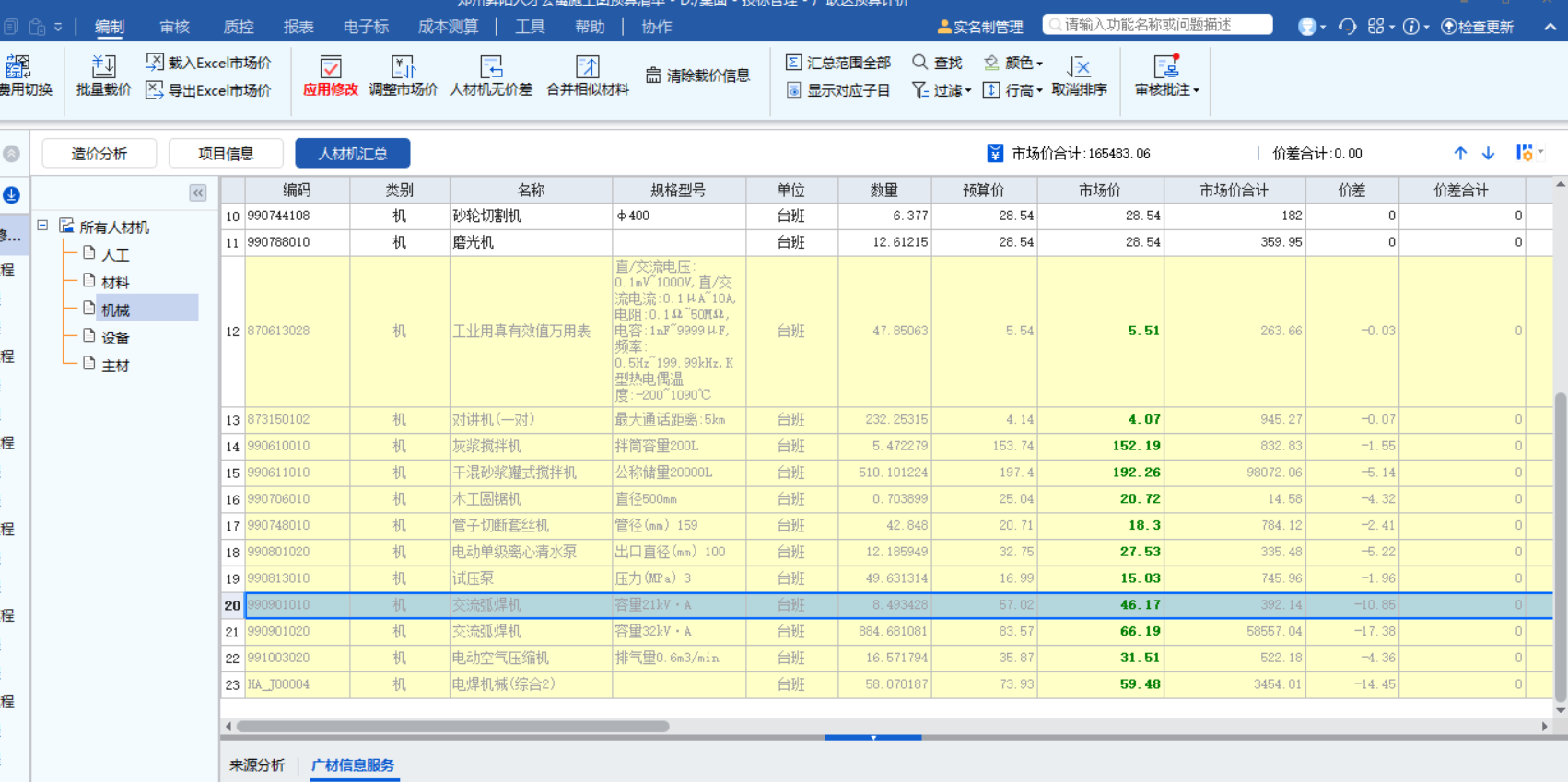Click the 电焊机械(综合2) name cell
The height and width of the screenshot is (782, 1568).
531,684
